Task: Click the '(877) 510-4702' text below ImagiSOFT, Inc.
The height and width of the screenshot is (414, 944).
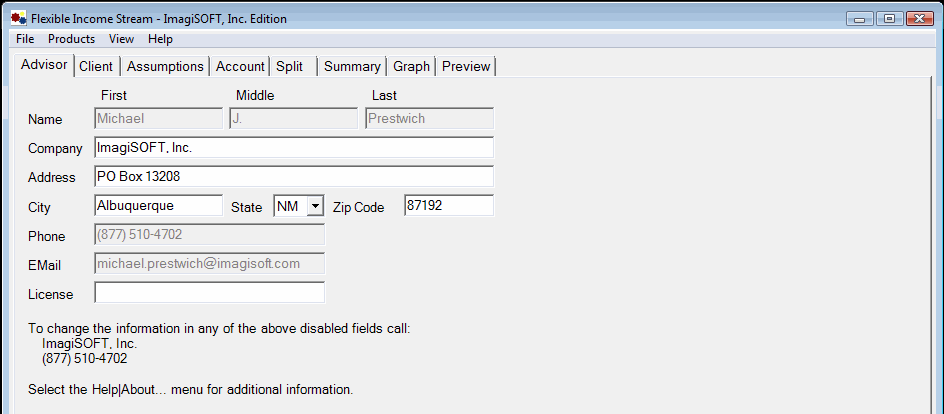Action: pos(85,359)
